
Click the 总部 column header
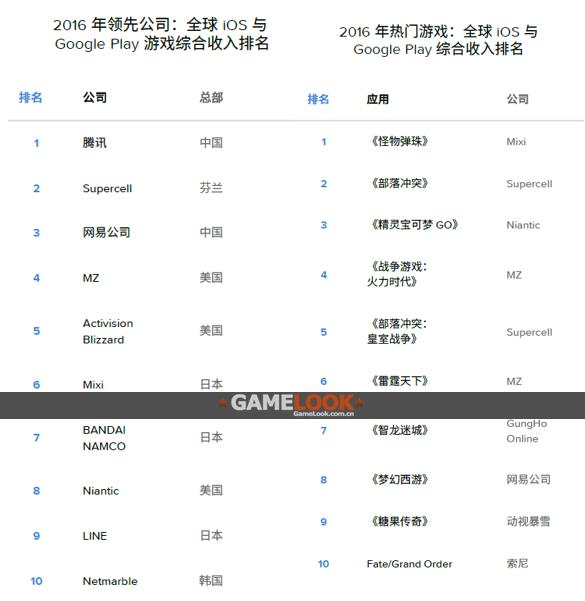click(x=211, y=97)
